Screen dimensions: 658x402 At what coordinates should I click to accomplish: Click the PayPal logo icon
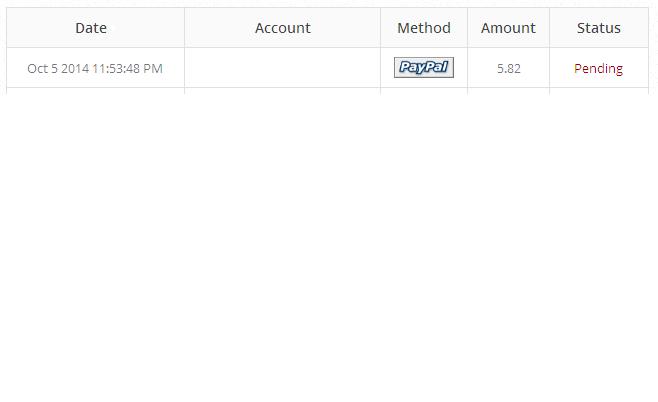[424, 68]
